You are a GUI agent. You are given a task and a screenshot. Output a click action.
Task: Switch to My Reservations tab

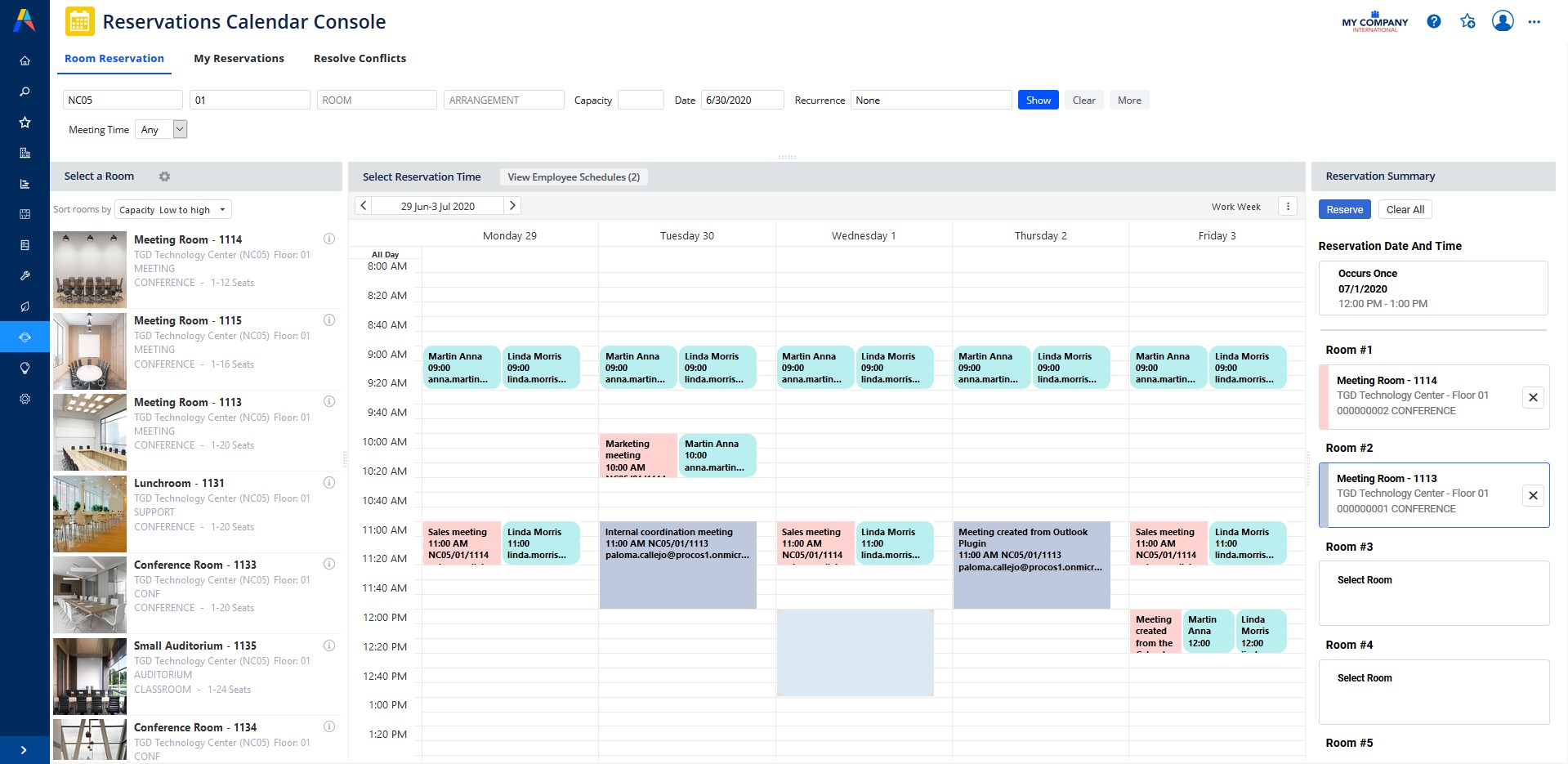click(x=239, y=59)
